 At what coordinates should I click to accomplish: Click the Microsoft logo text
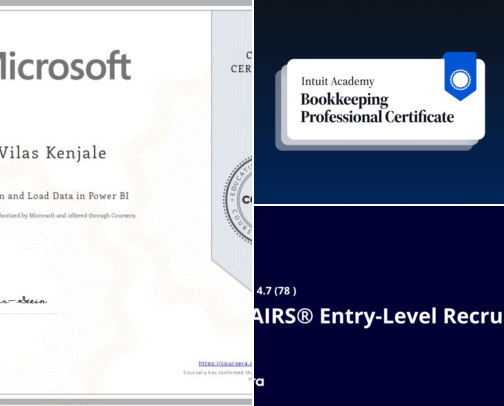pyautogui.click(x=65, y=66)
